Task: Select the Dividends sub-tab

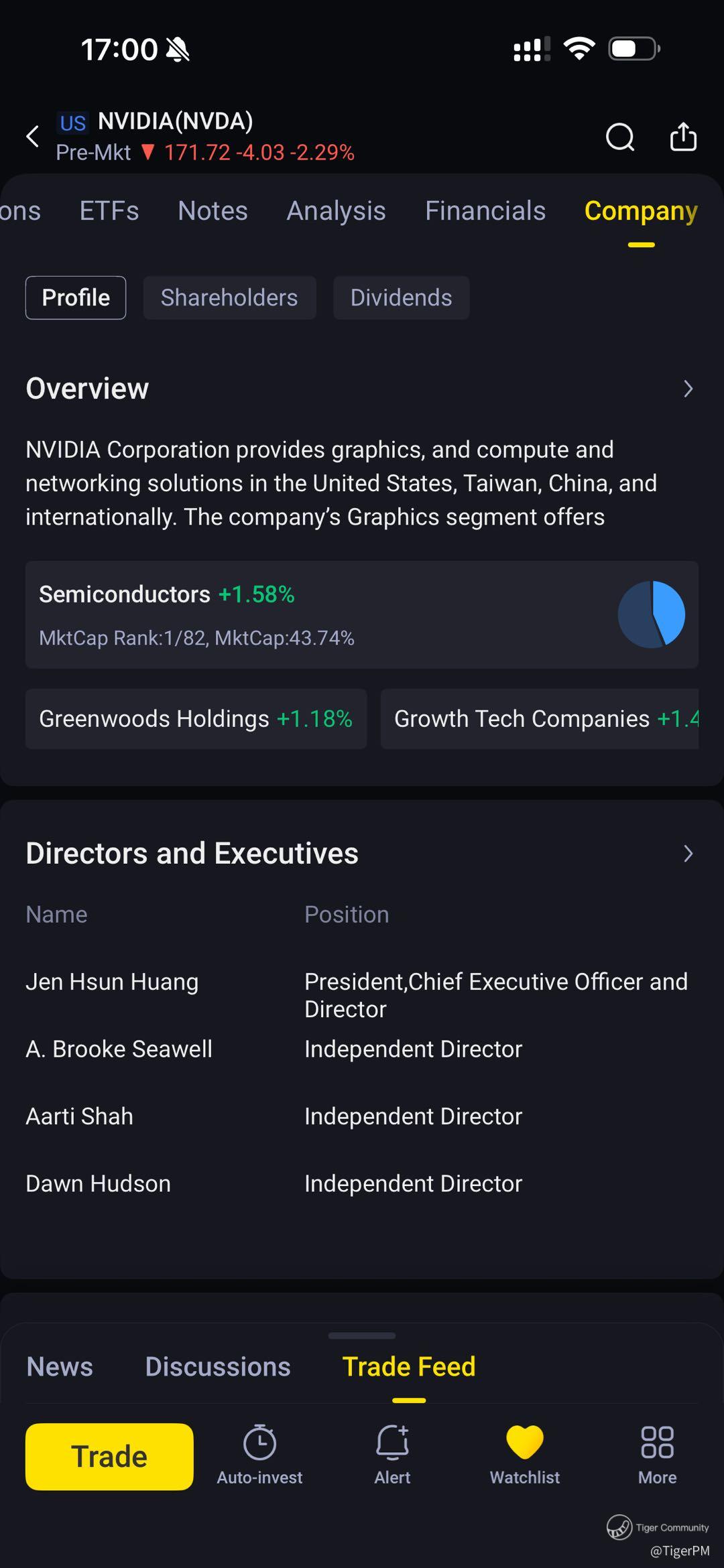Action: coord(401,298)
